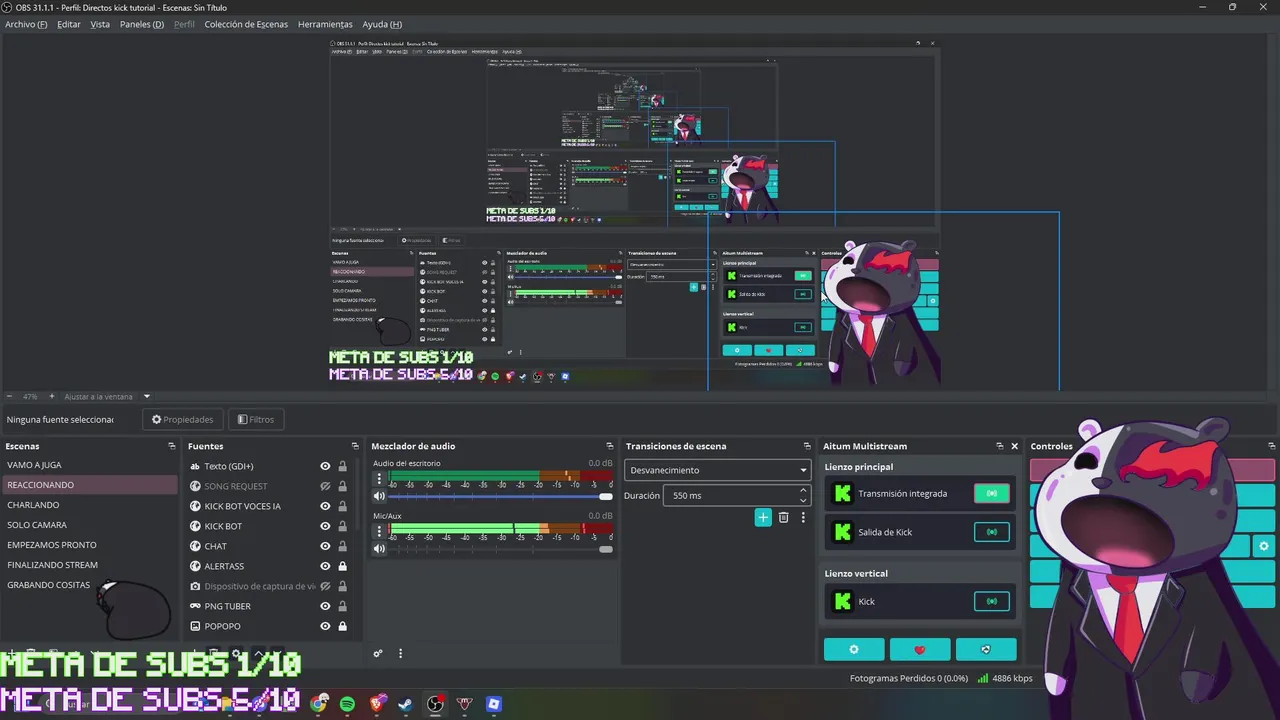Select the FINALIZANDO STREAM scene
The height and width of the screenshot is (720, 1280).
(89, 565)
